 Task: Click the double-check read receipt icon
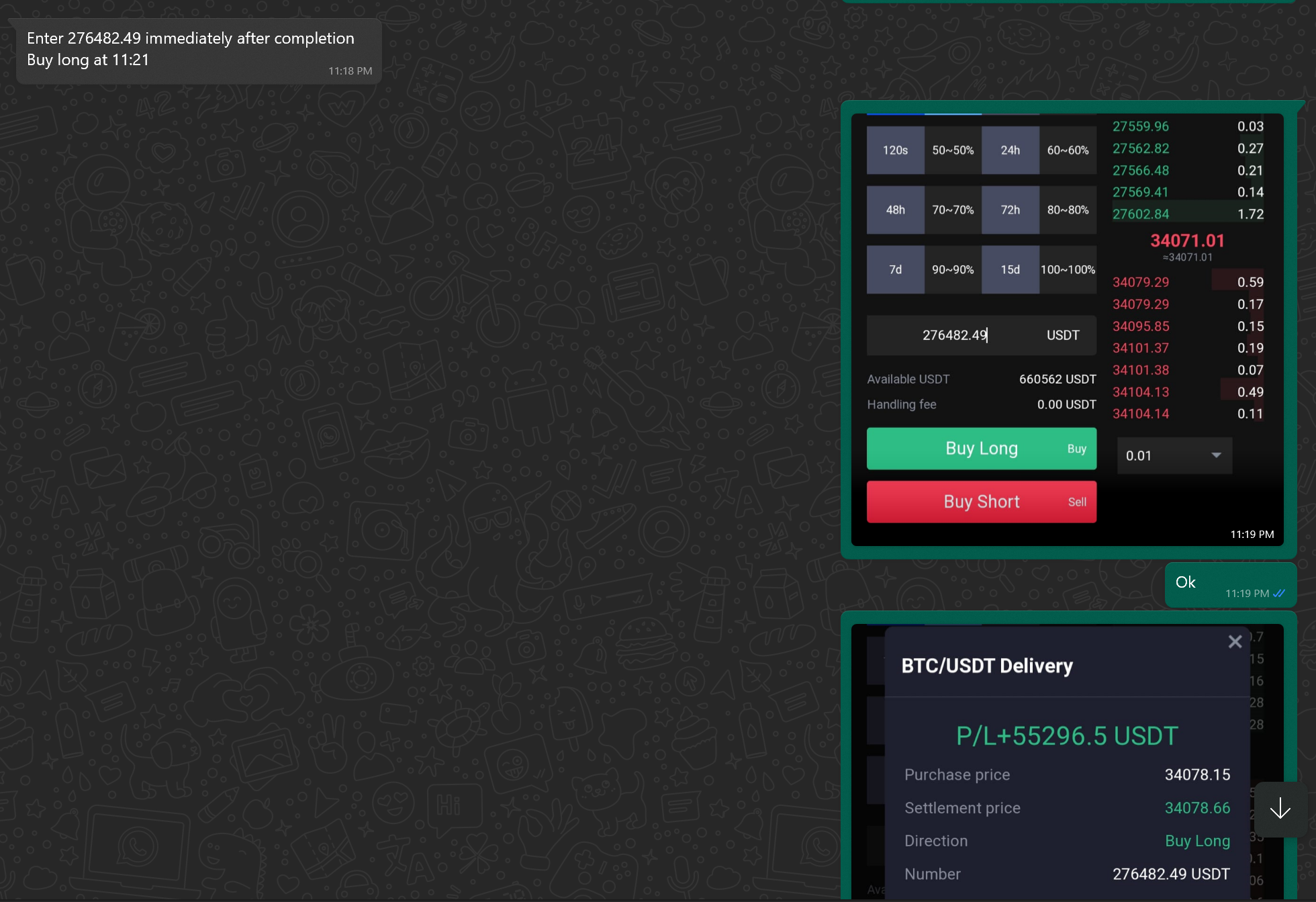pos(1279,593)
